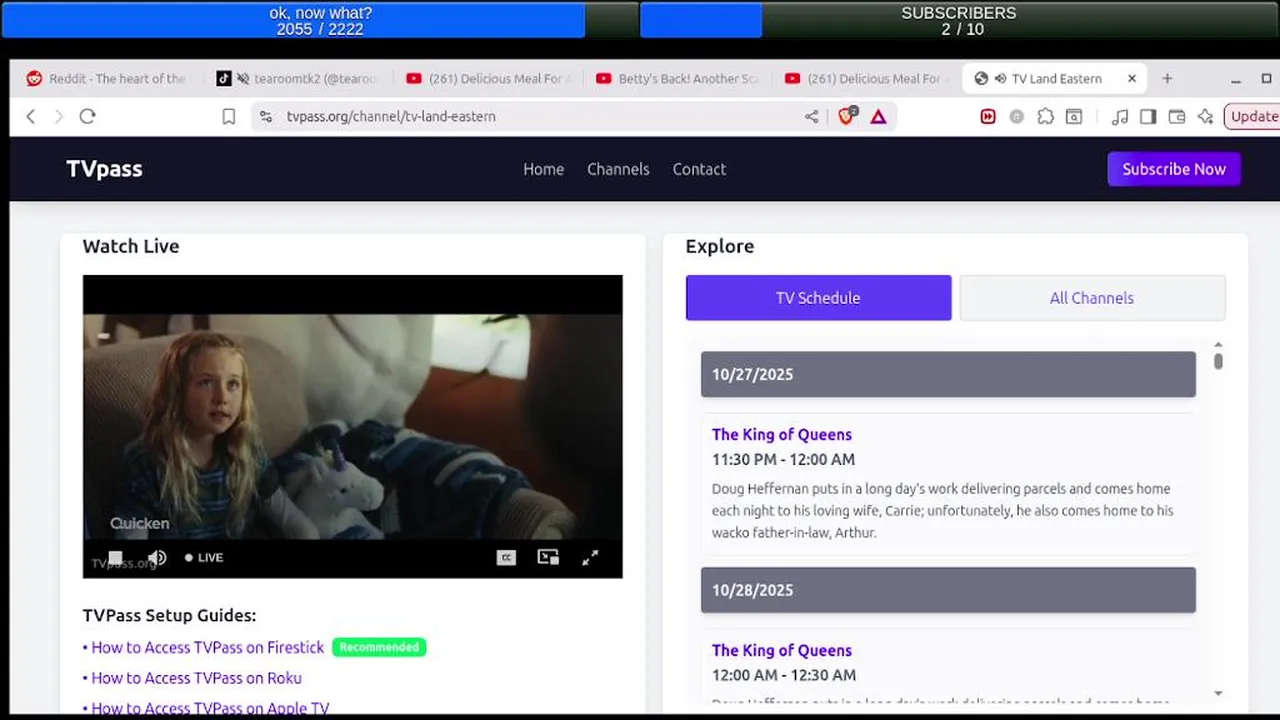
Task: Click the 10/27/2025 date header
Action: [x=948, y=374]
